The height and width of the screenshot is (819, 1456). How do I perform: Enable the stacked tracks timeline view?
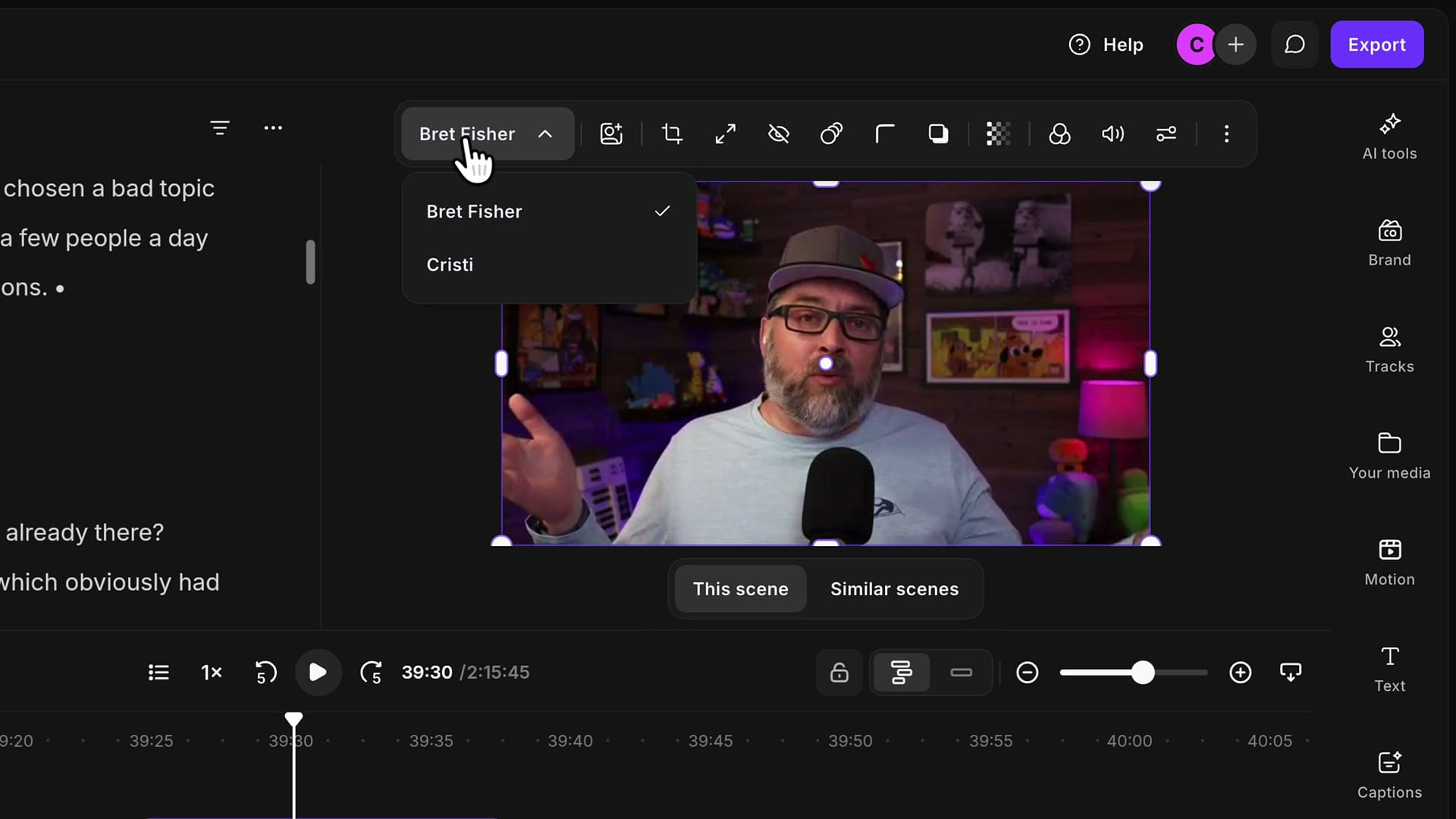click(x=901, y=673)
